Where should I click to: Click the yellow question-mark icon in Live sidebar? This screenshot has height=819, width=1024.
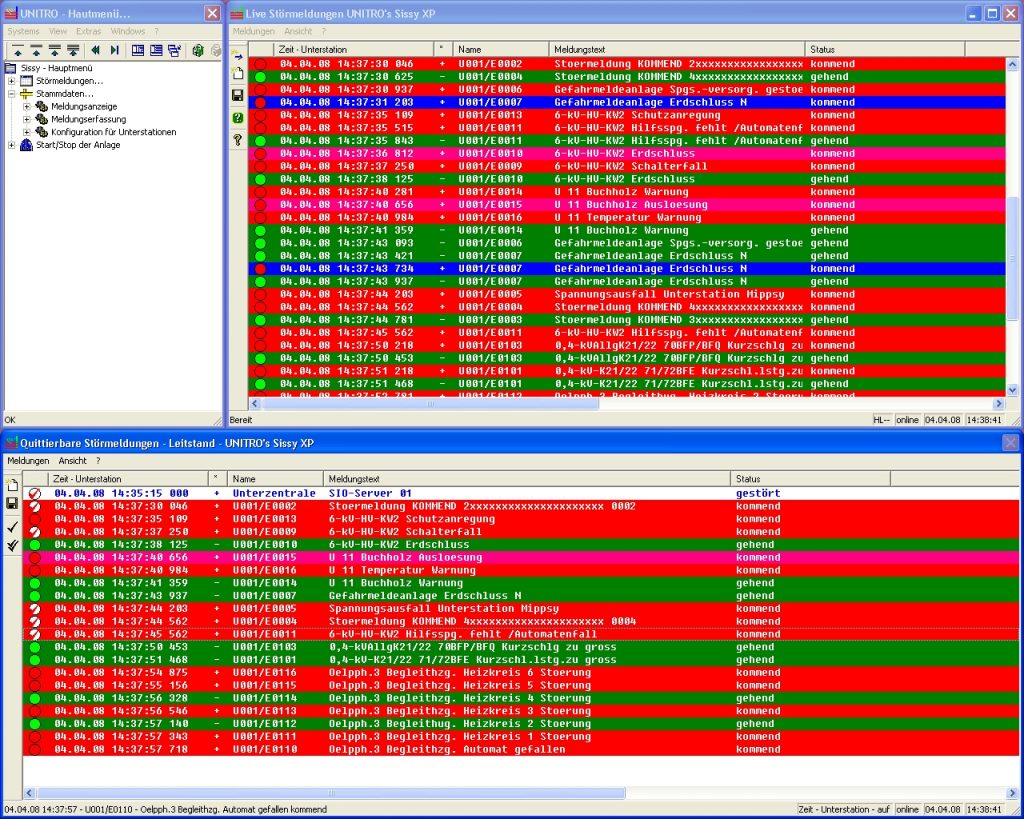tap(238, 139)
